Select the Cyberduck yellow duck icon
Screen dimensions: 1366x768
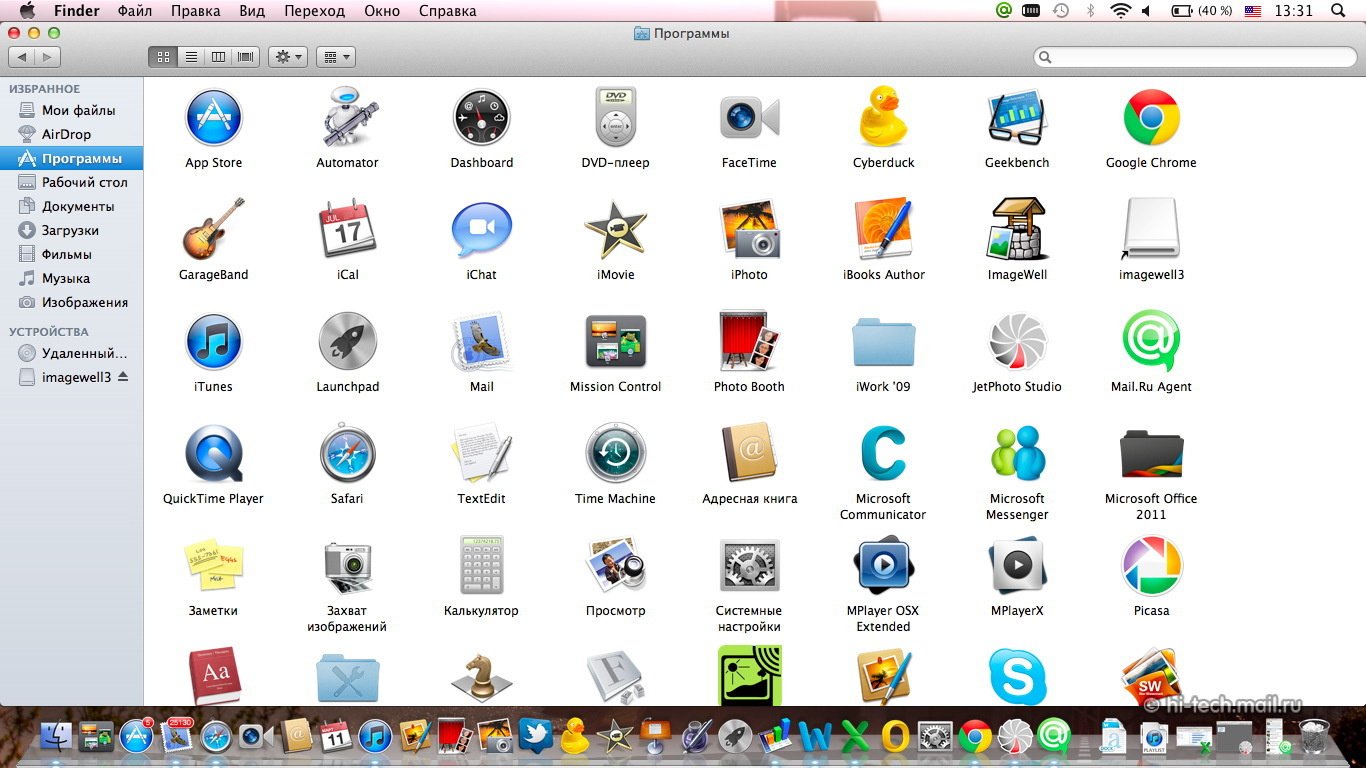click(x=883, y=118)
